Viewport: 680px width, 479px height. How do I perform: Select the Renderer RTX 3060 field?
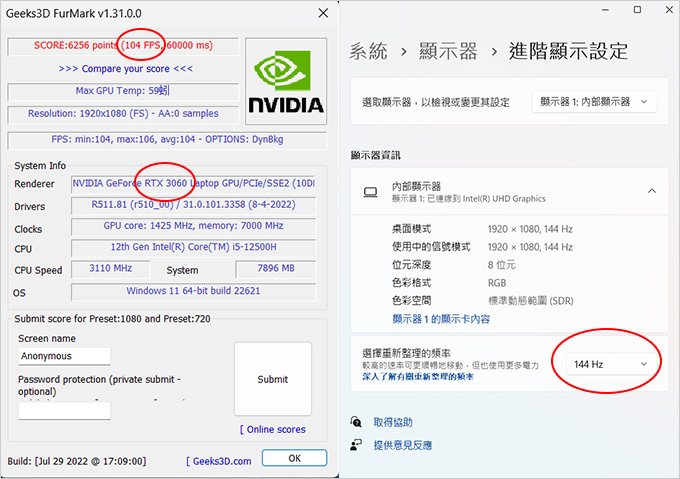click(193, 183)
